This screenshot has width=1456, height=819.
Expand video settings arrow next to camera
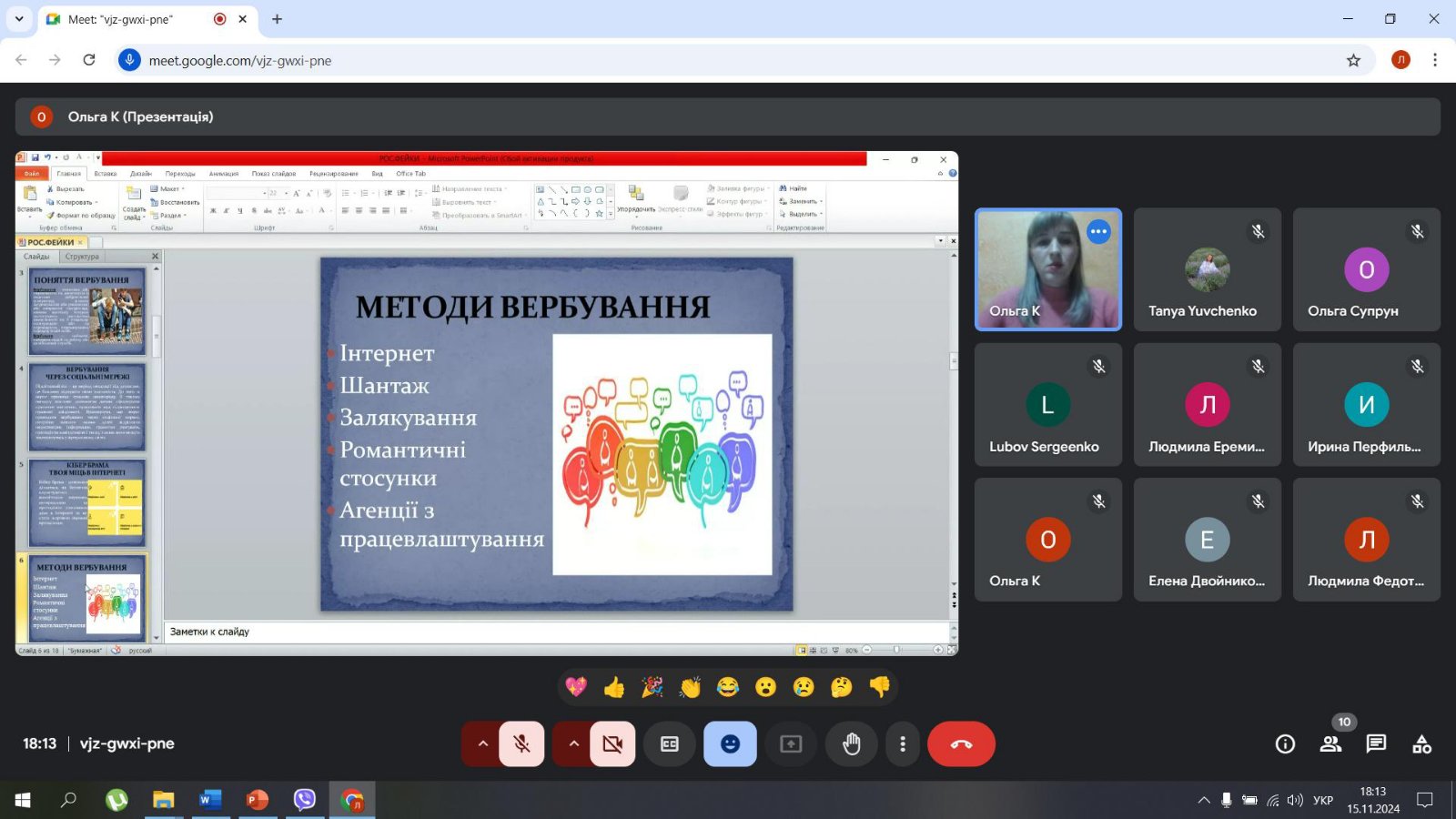pos(573,743)
